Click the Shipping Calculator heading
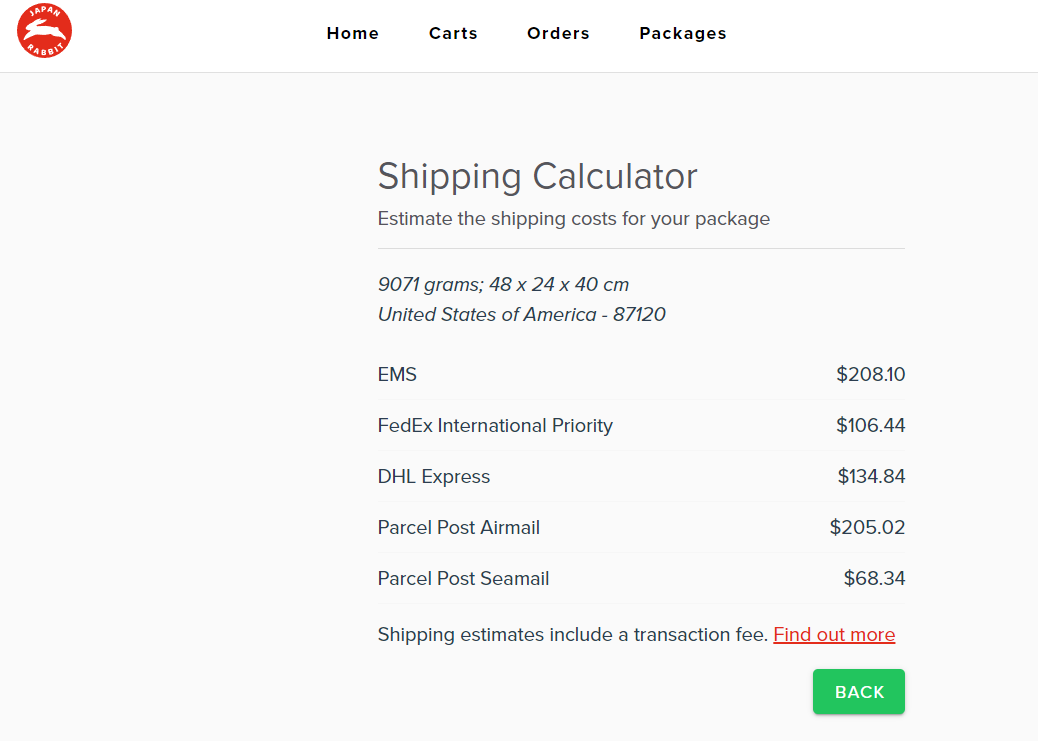The width and height of the screenshot is (1038, 741). (537, 177)
